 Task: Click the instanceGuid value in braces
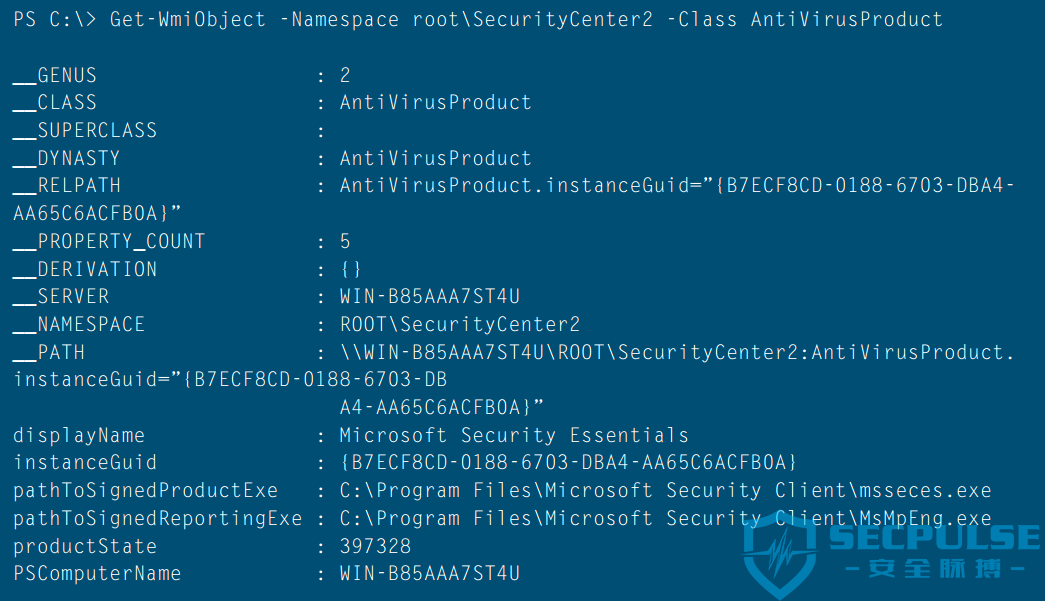[568, 462]
